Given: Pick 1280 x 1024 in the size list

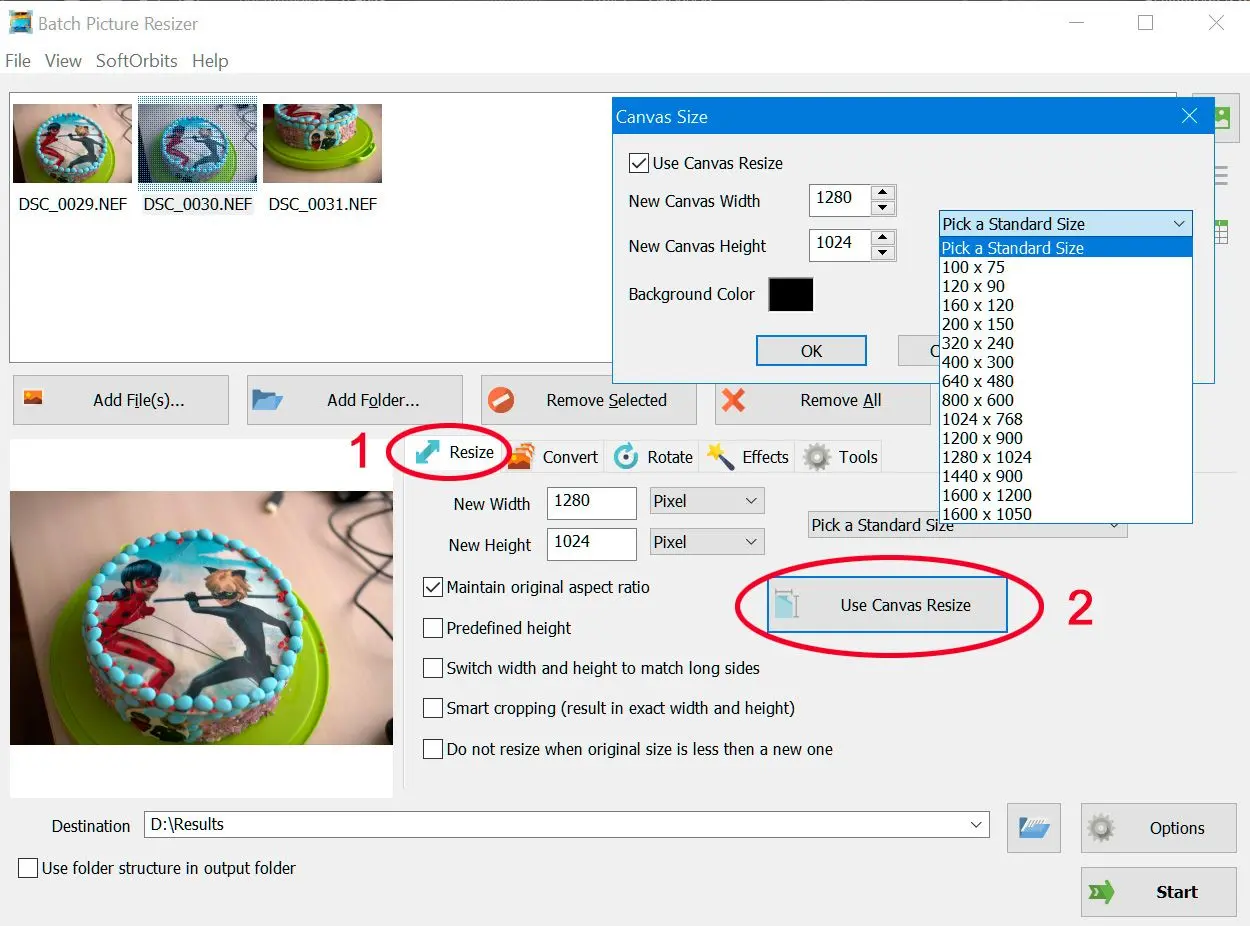Looking at the screenshot, I should click(1066, 457).
